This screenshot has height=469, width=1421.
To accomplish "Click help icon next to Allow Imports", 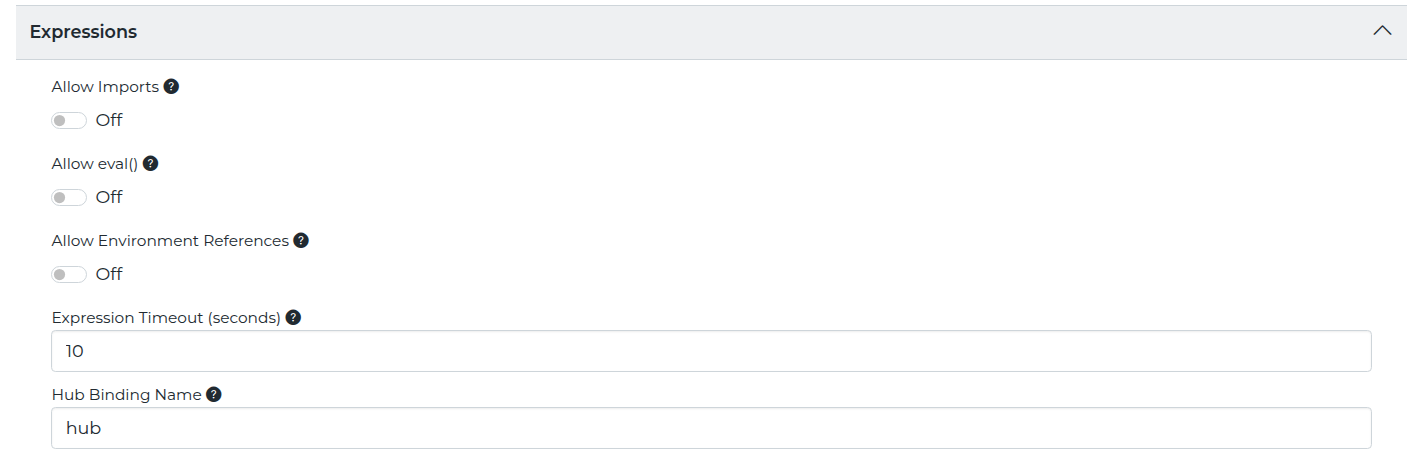I will 171,87.
